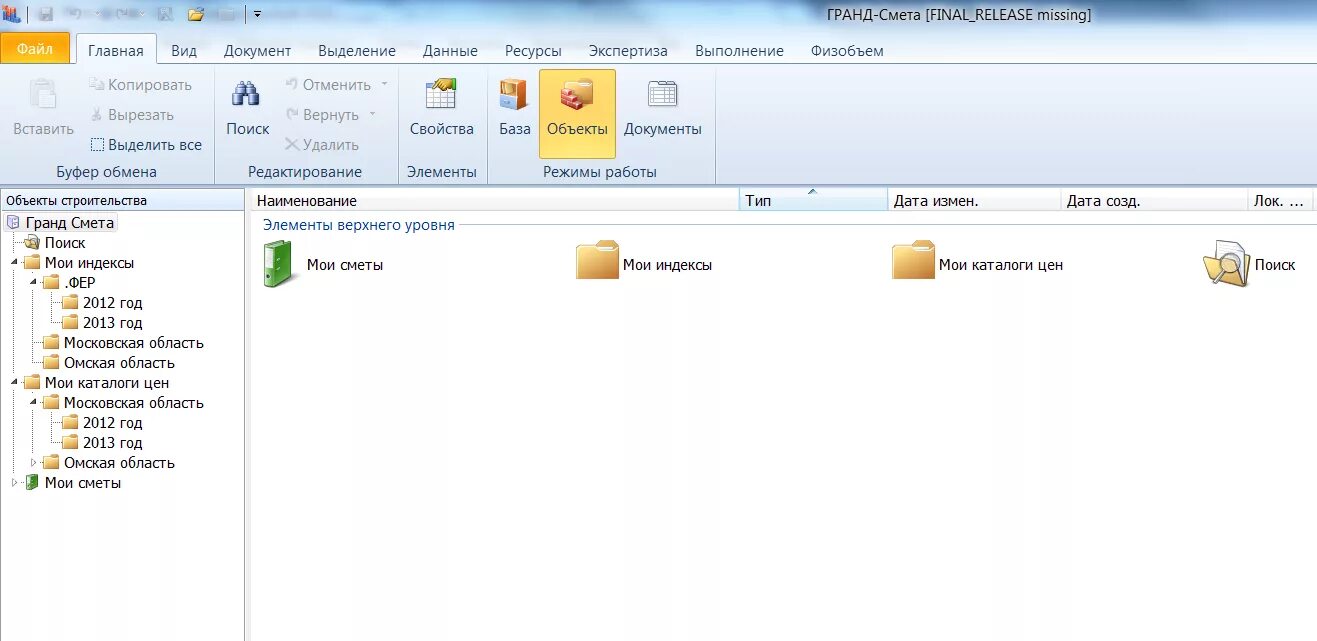Click the Лок. column header
This screenshot has height=641, width=1317.
(x=1279, y=201)
